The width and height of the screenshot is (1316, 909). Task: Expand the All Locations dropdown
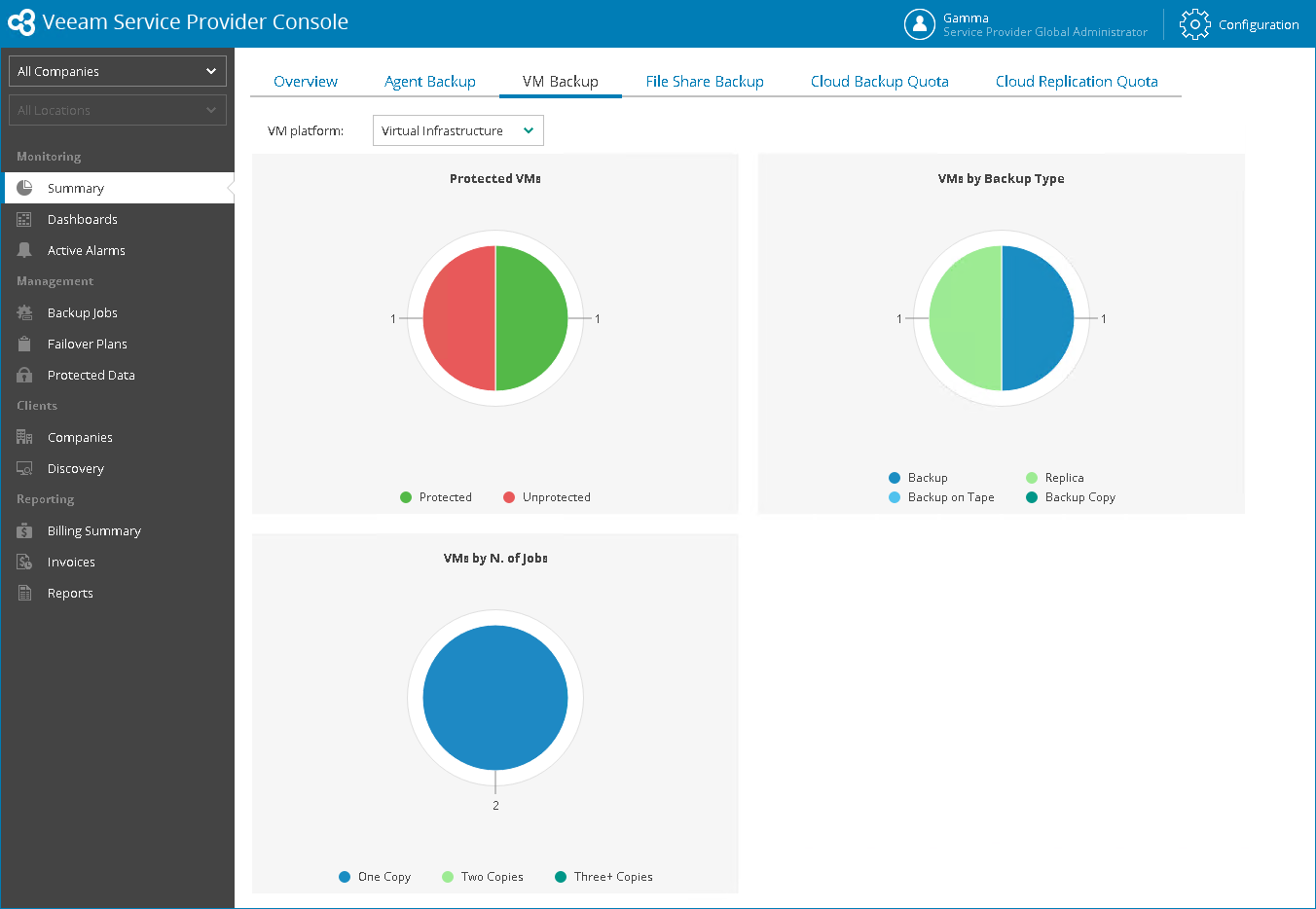tap(118, 110)
